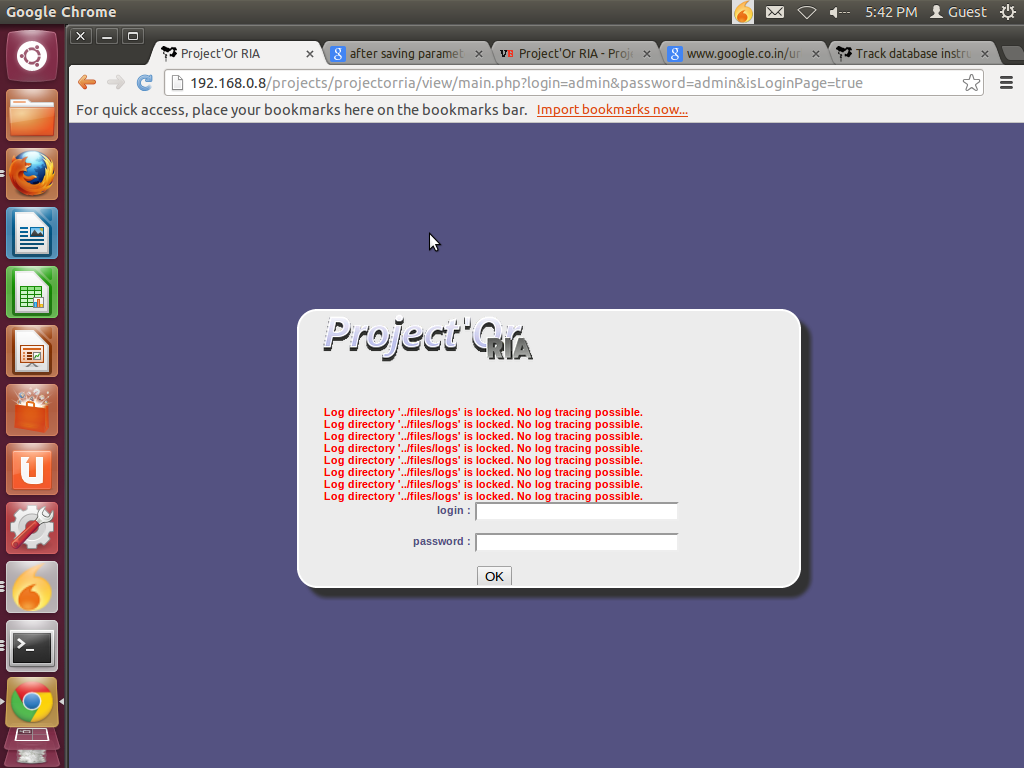This screenshot has width=1024, height=768.
Task: Open the clock menu showing 5:42 PM
Action: (893, 12)
